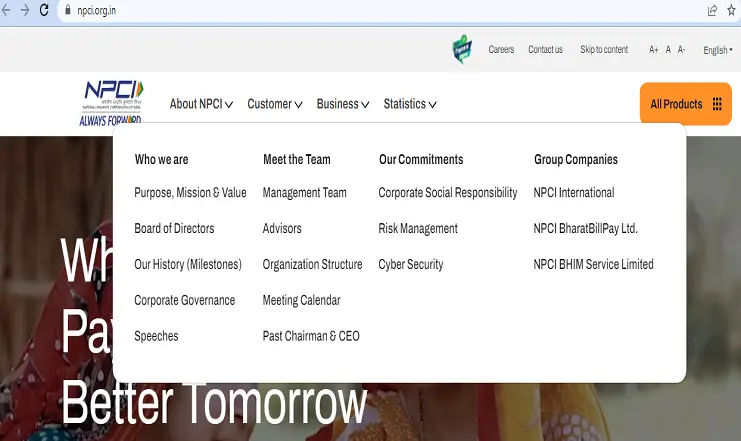Open Corporate Governance

point(184,300)
